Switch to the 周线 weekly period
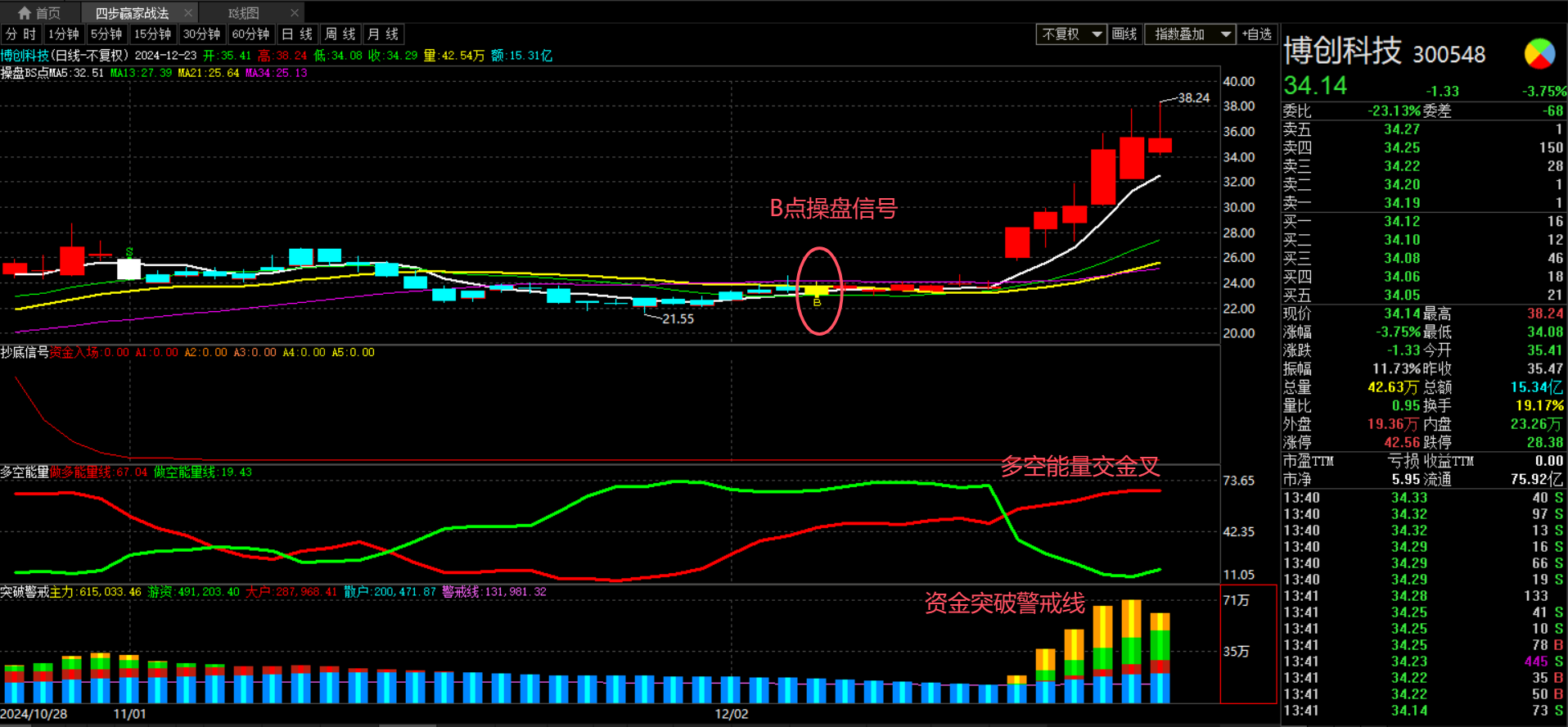This screenshot has height=727, width=1568. pos(340,34)
